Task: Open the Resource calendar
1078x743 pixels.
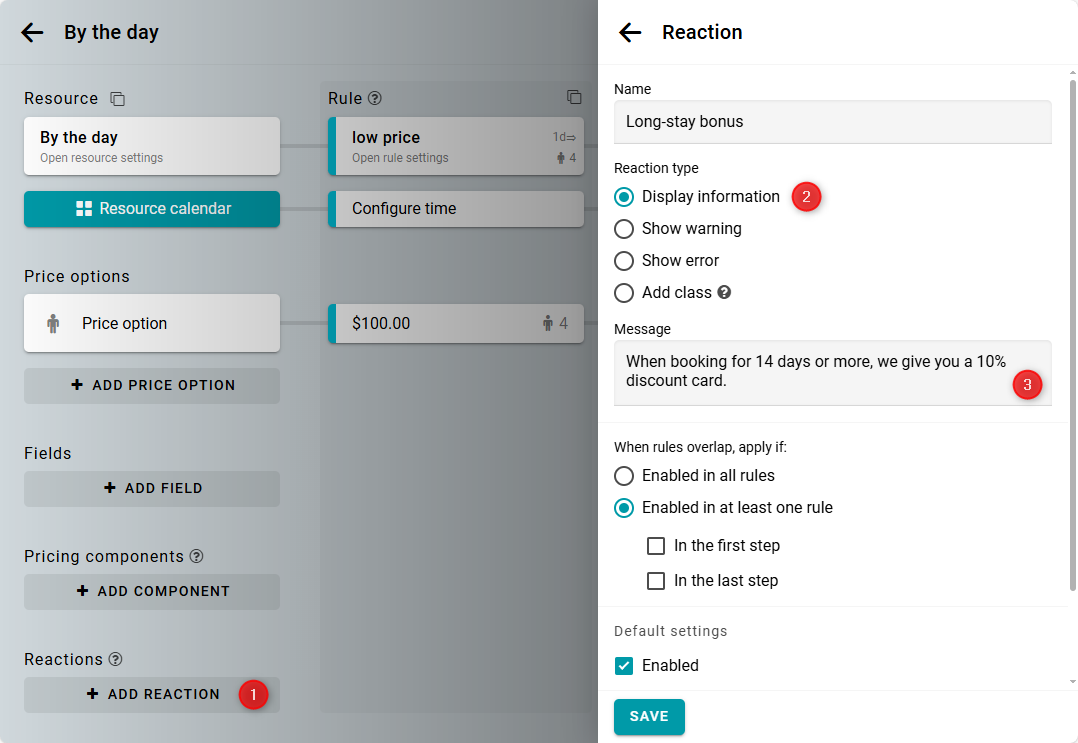Action: (152, 209)
